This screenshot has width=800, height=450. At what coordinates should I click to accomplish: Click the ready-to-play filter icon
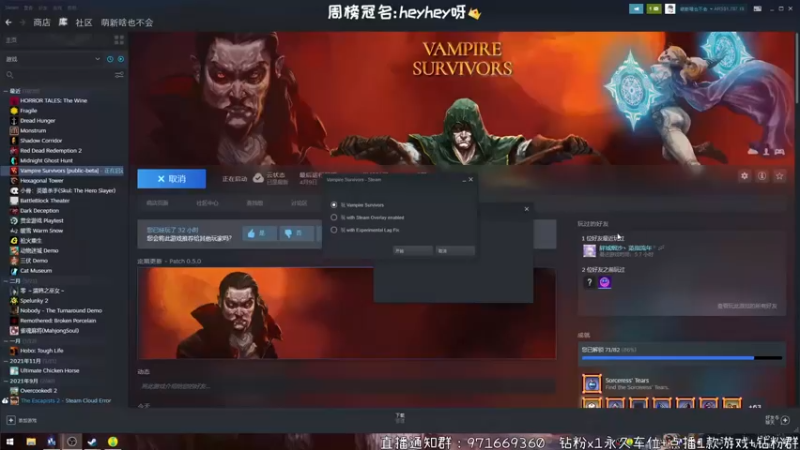pyautogui.click(x=121, y=59)
